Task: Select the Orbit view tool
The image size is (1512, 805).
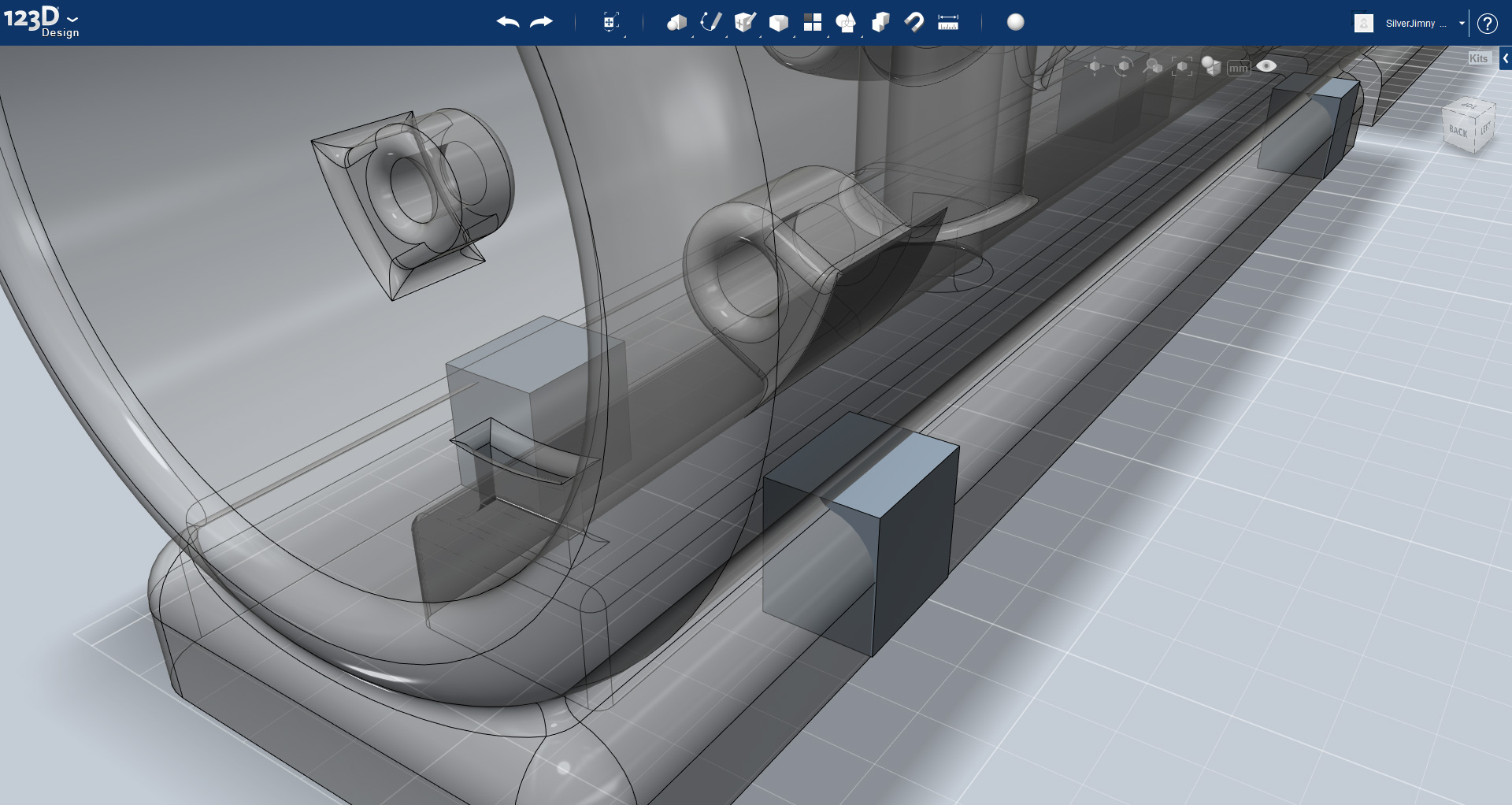Action: (1124, 67)
